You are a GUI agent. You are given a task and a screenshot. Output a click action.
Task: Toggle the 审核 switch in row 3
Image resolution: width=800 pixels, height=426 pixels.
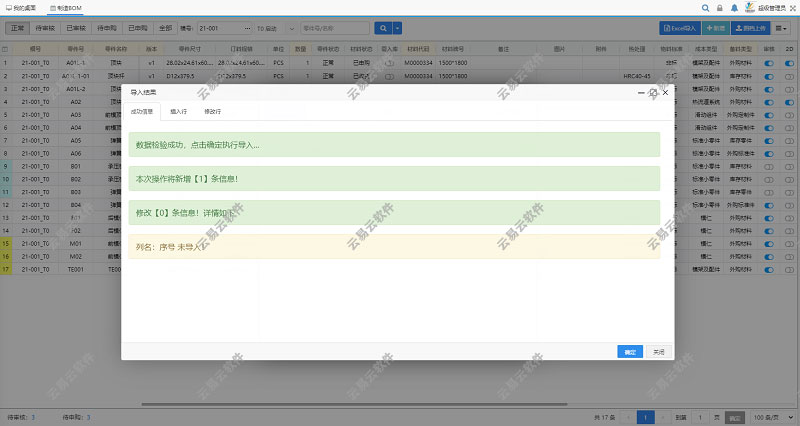point(769,88)
